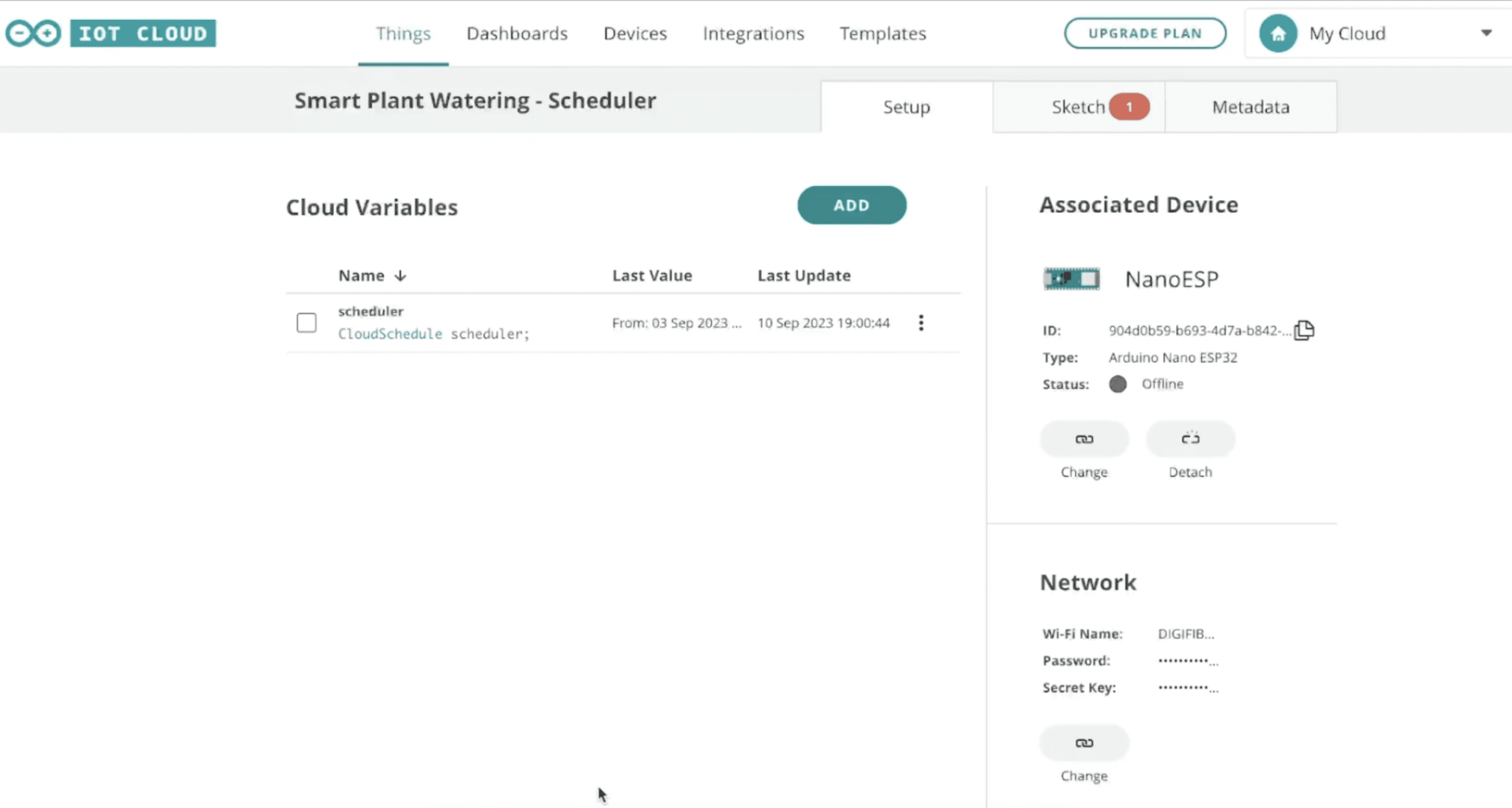
Task: Click the Offline status indicator
Action: 1118,384
